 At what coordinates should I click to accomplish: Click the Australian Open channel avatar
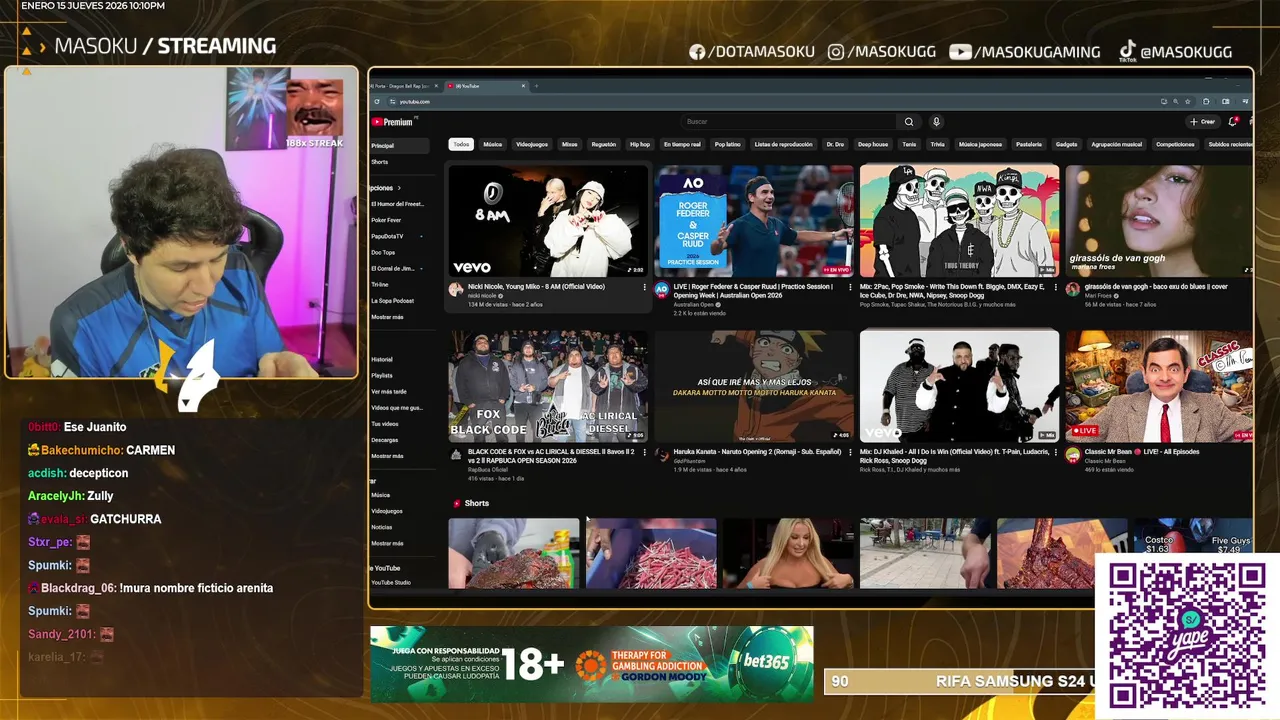pos(661,289)
